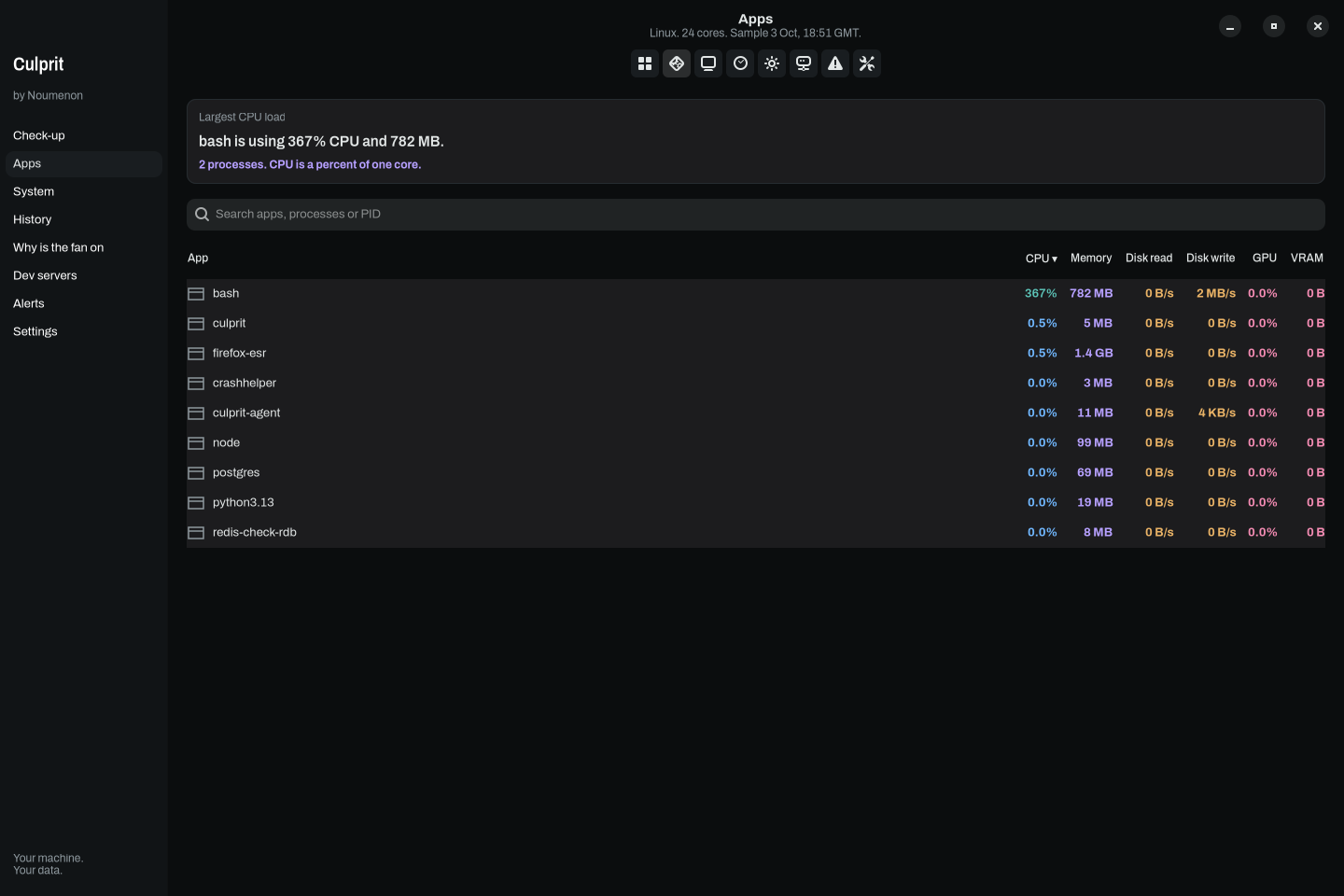Screen dimensions: 1344x896
Task: Sort table by Memory column
Action: point(1091,258)
